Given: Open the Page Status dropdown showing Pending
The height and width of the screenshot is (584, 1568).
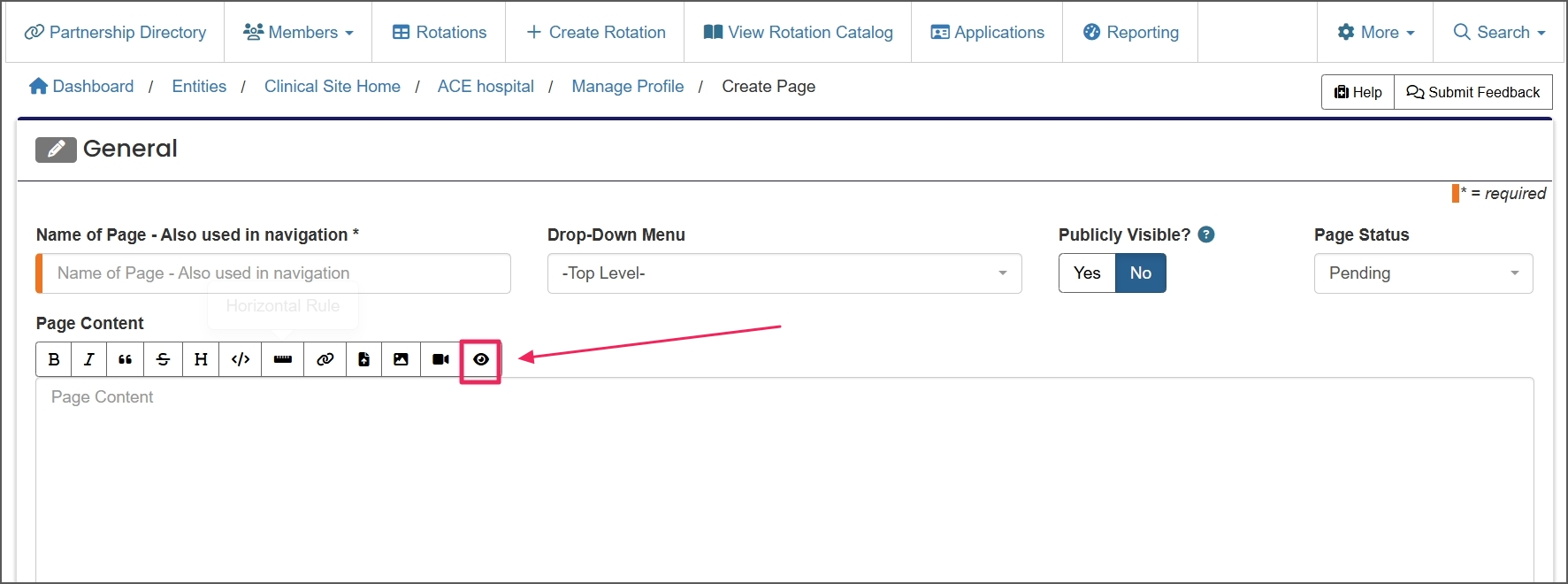Looking at the screenshot, I should pos(1424,273).
